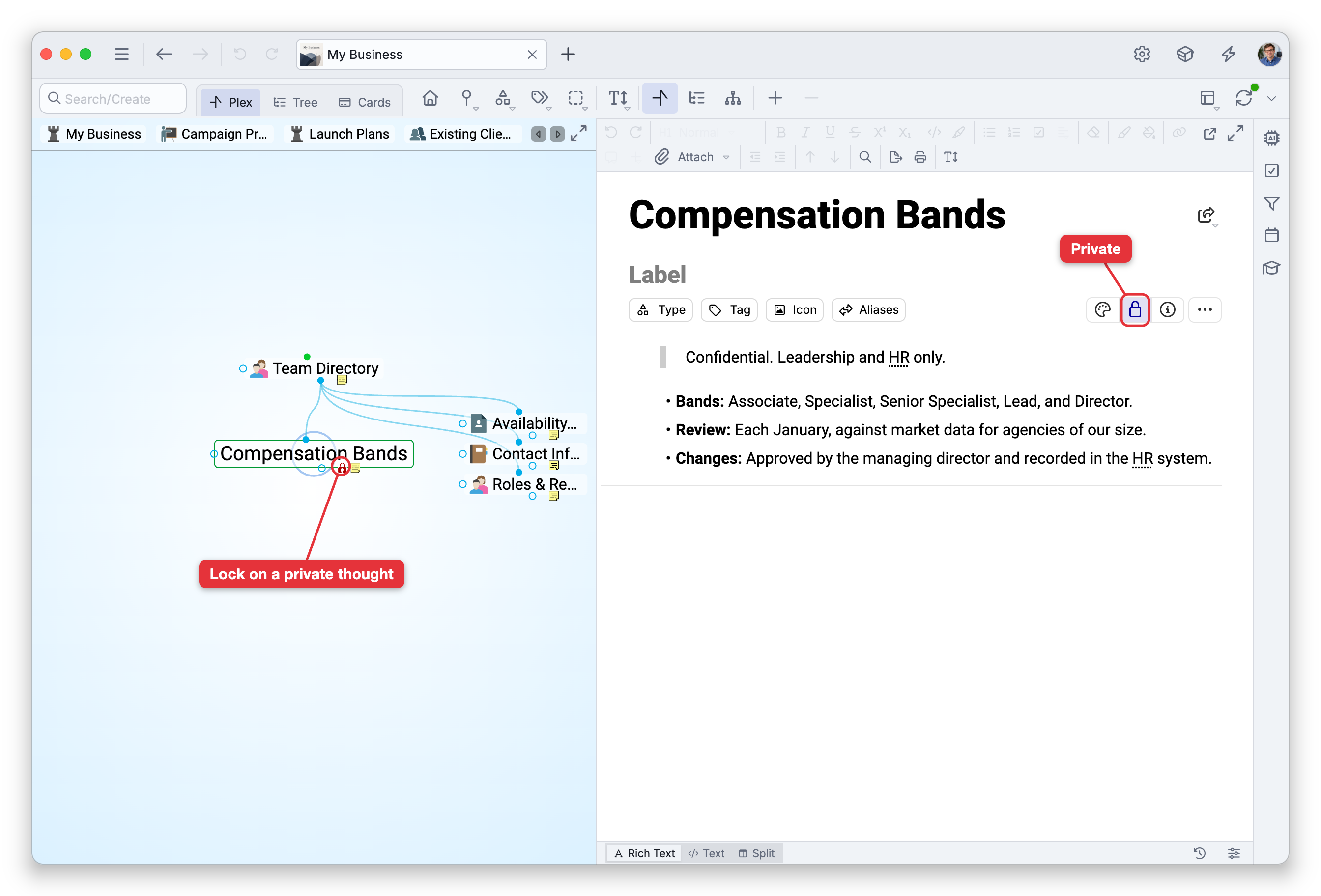The width and height of the screenshot is (1321, 896).
Task: Open the tags dropdown in toolbar
Action: (540, 98)
